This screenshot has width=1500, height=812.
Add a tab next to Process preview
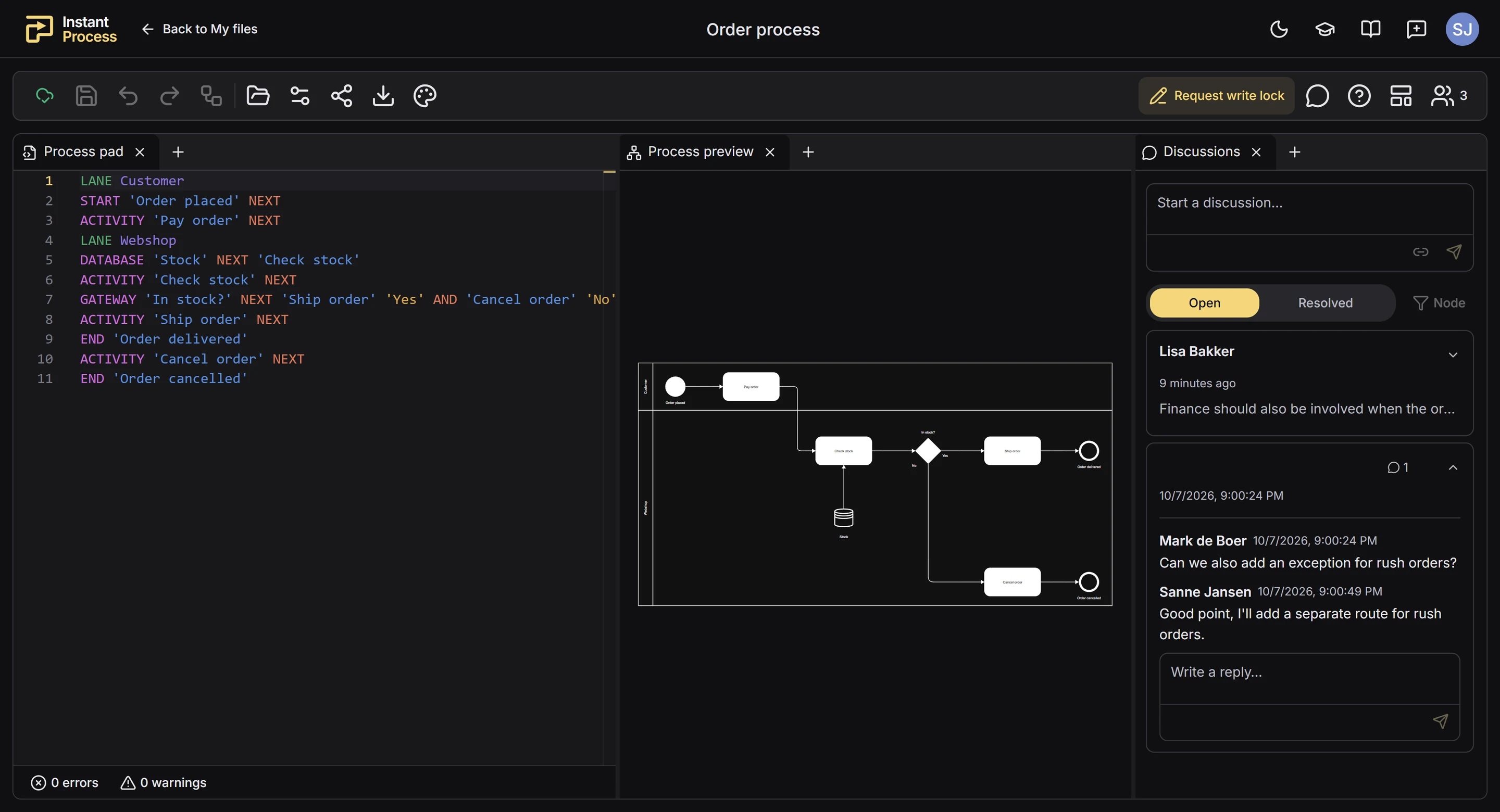808,152
